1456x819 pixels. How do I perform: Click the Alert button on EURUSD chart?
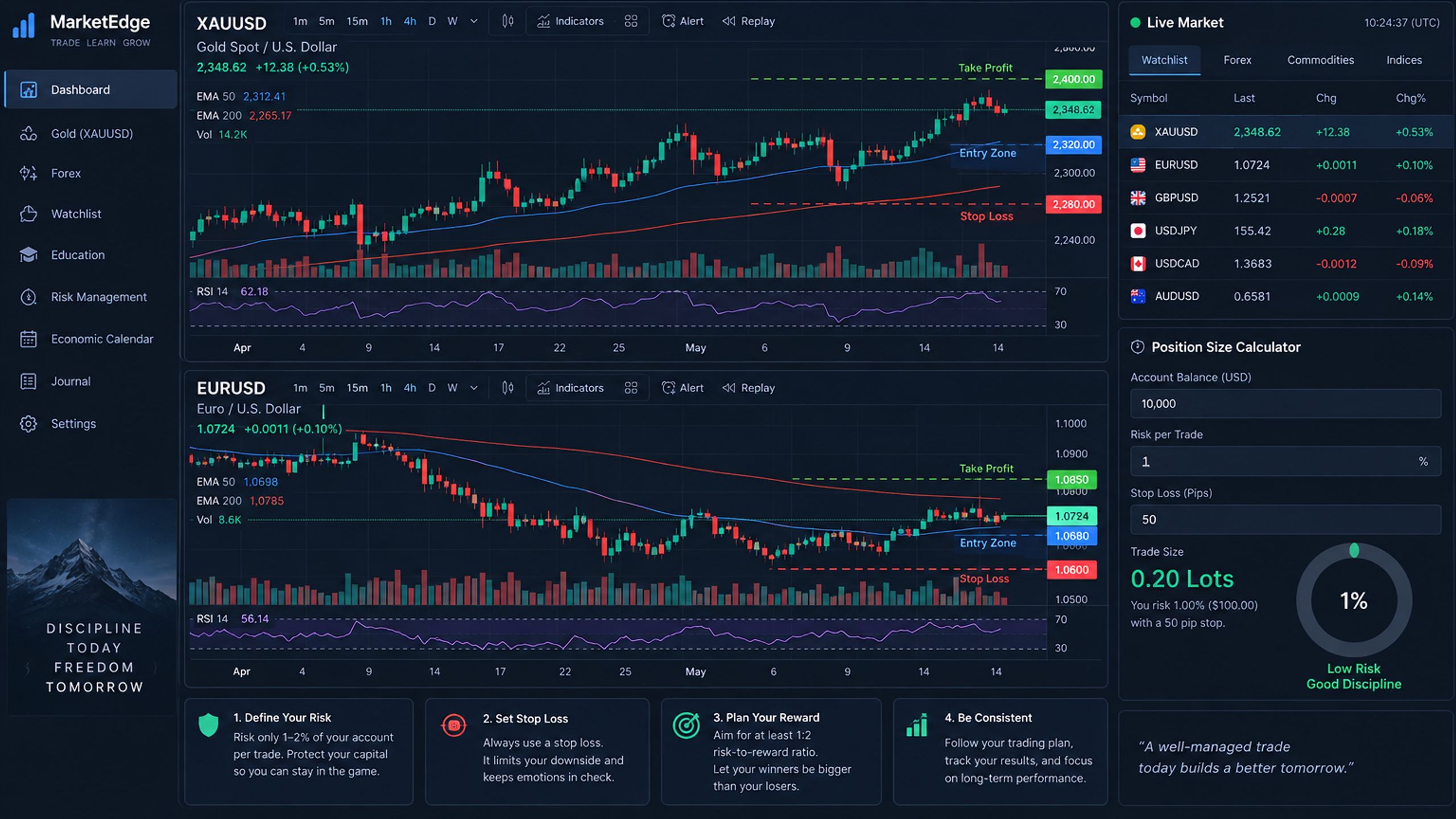coord(682,388)
